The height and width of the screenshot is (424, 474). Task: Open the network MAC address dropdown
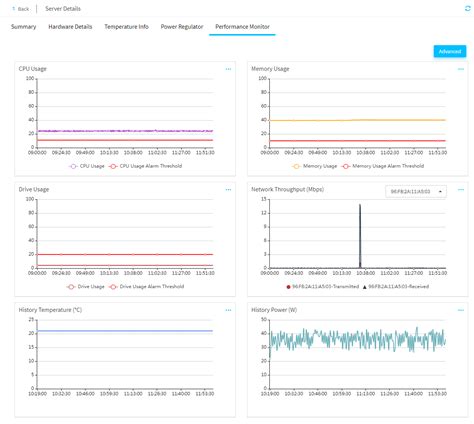416,191
